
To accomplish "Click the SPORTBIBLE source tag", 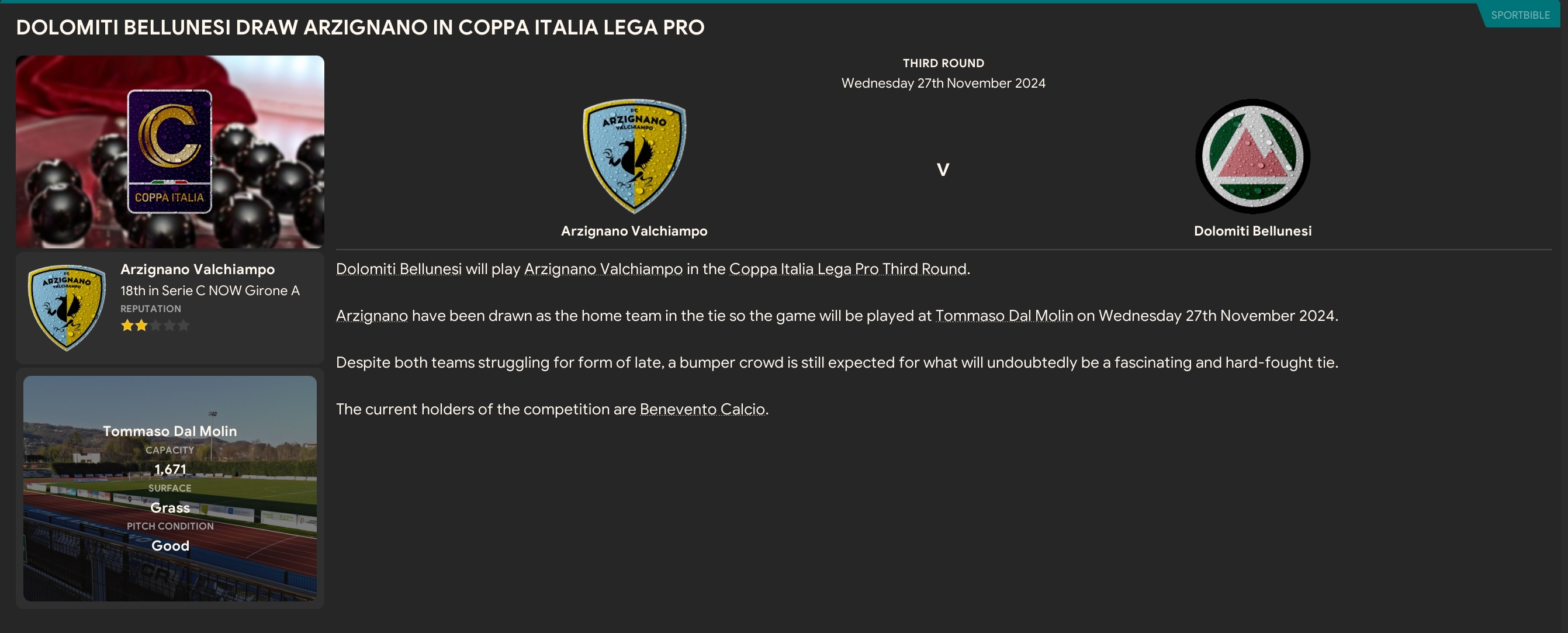I will click(x=1520, y=15).
